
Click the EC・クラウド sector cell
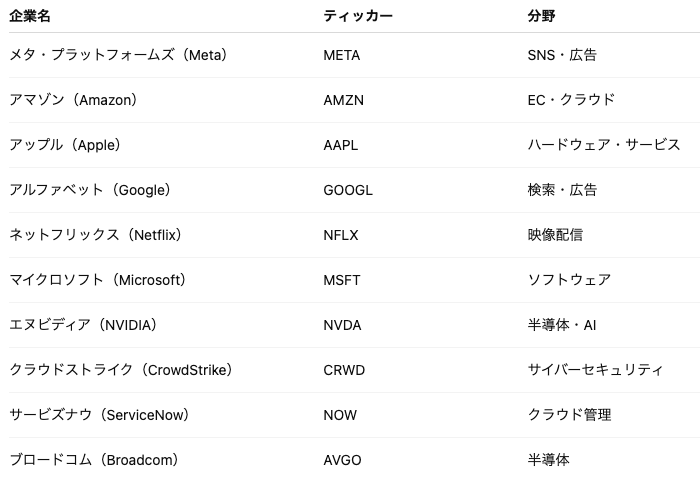(571, 100)
